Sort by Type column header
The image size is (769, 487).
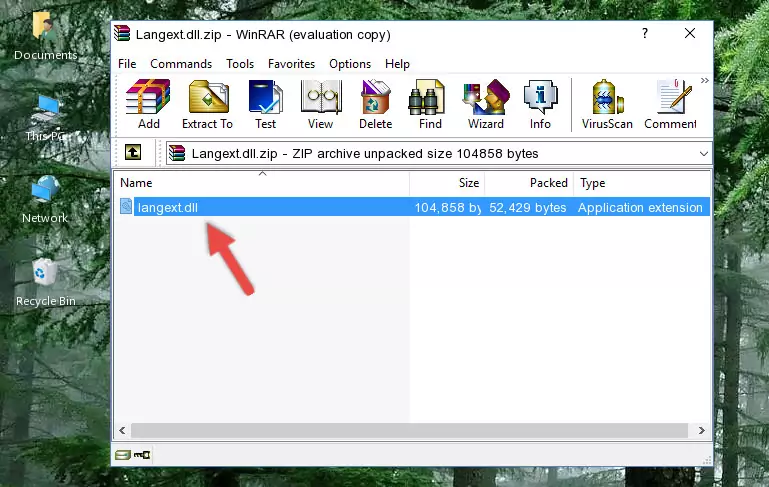642,183
